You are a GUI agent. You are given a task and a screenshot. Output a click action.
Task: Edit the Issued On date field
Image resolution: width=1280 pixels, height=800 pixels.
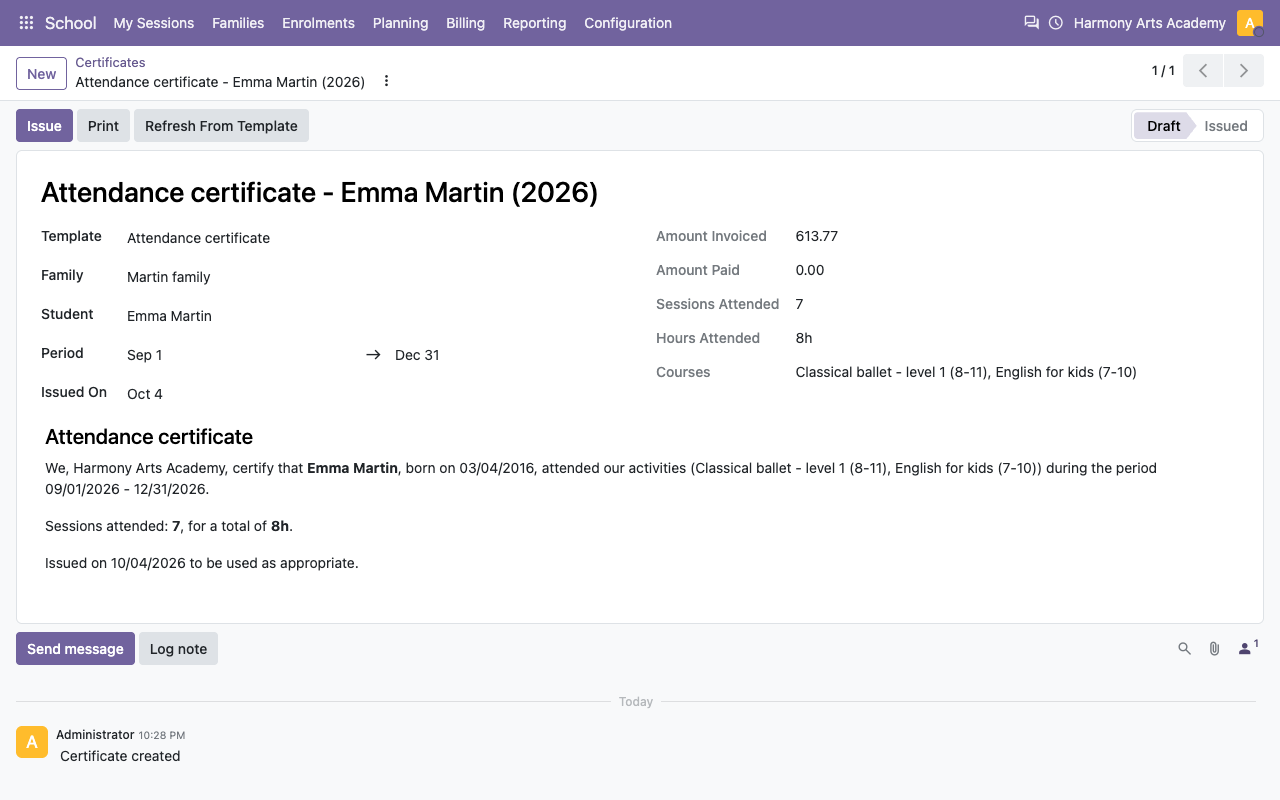pyautogui.click(x=375, y=394)
